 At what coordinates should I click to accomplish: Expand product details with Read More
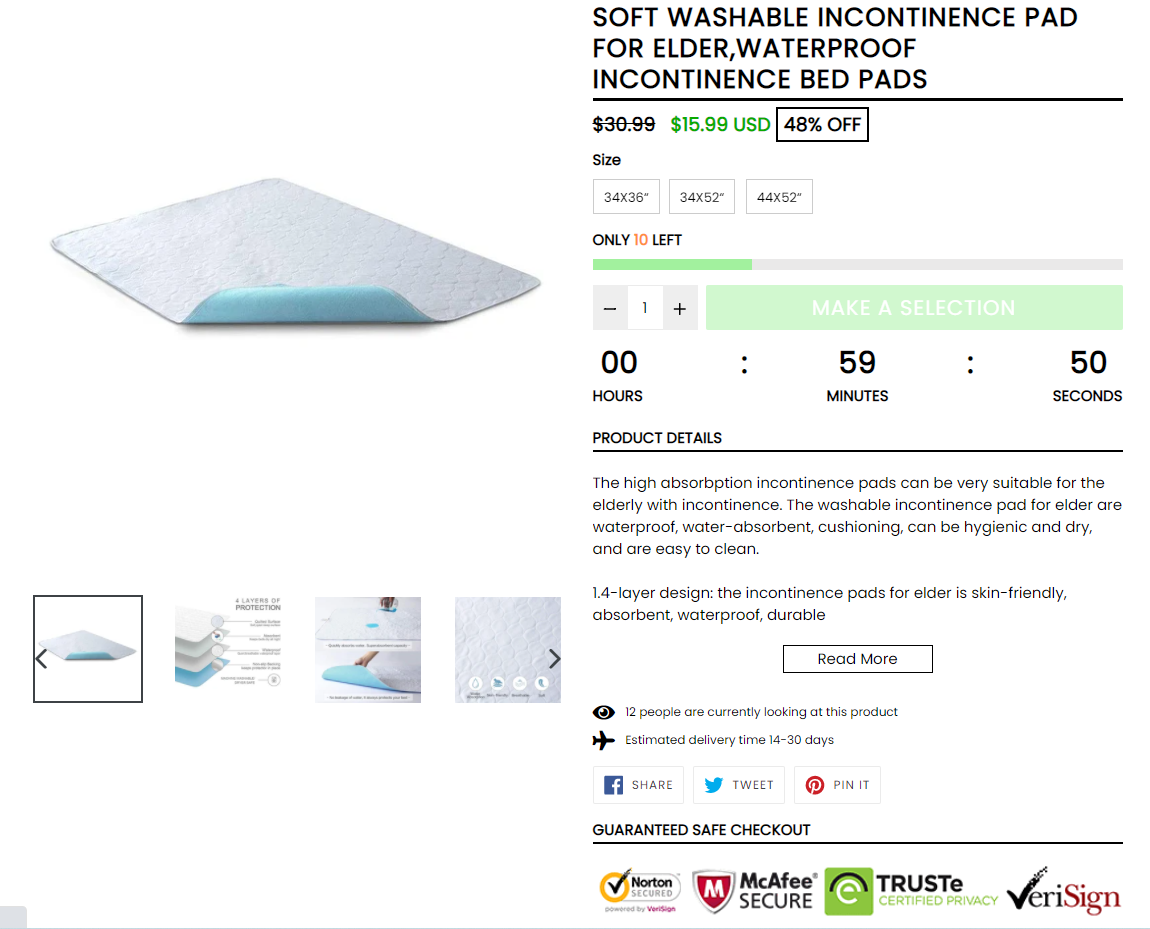click(857, 659)
